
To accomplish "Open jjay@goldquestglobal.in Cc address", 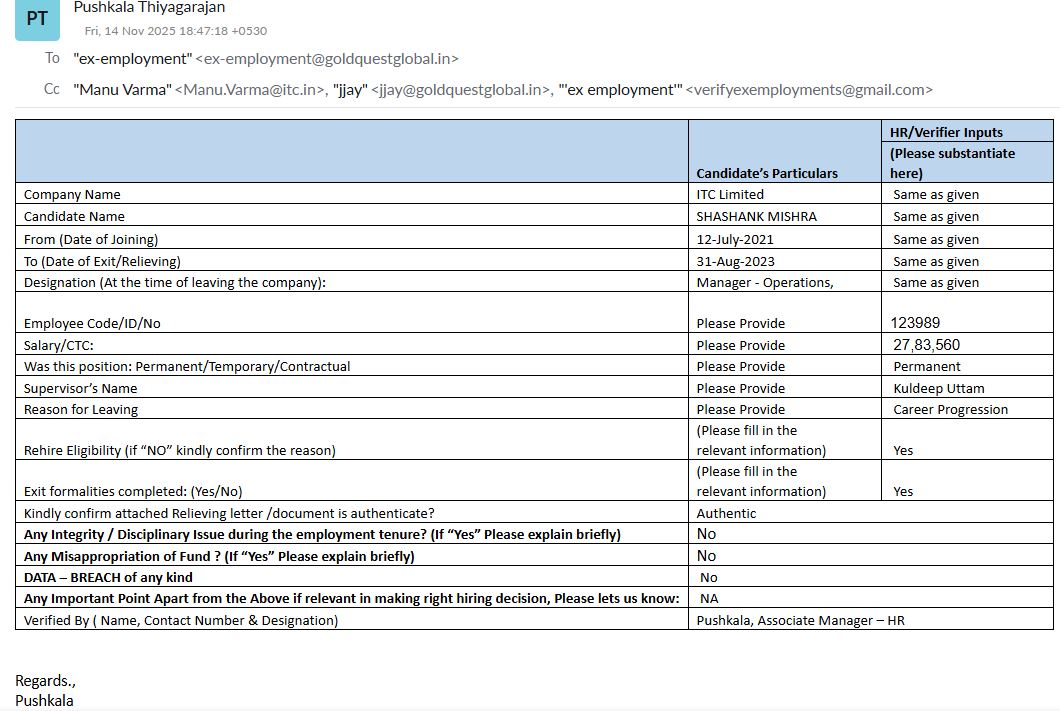I will pos(460,90).
